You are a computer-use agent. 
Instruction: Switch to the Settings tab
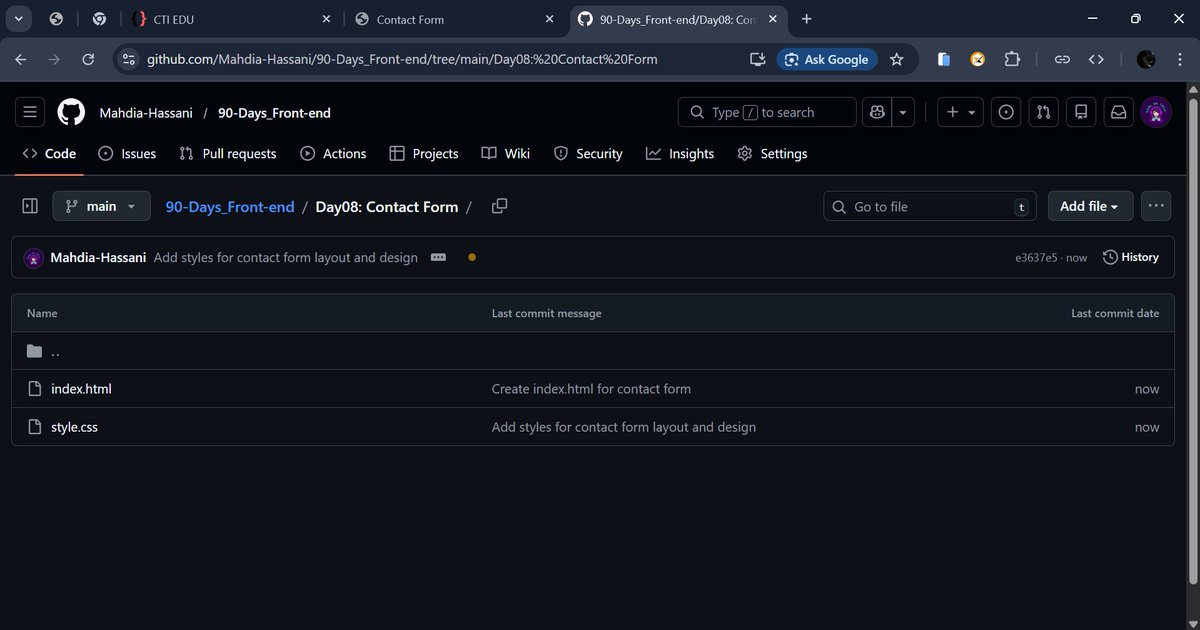[771, 153]
